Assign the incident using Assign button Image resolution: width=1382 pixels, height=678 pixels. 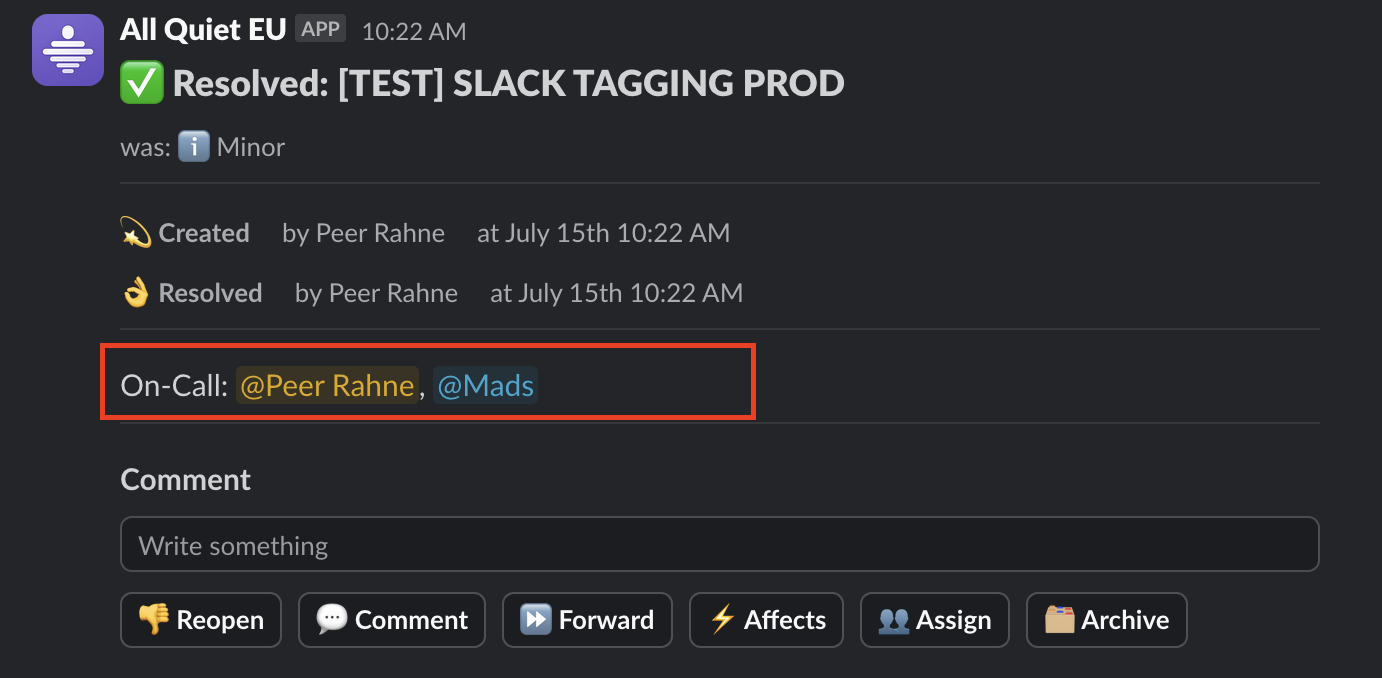[935, 620]
